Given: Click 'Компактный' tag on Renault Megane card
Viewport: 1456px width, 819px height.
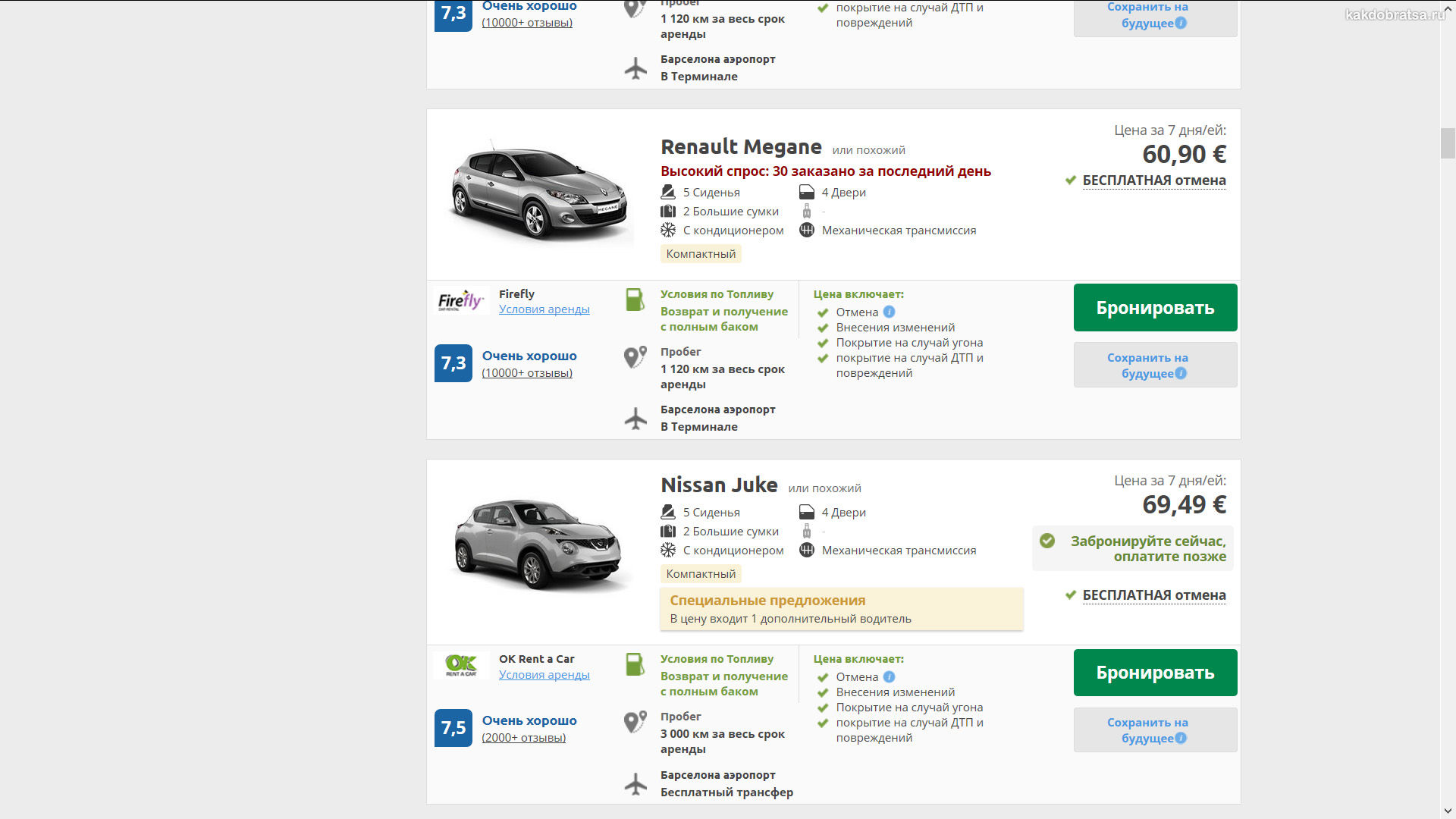Looking at the screenshot, I should pyautogui.click(x=701, y=254).
